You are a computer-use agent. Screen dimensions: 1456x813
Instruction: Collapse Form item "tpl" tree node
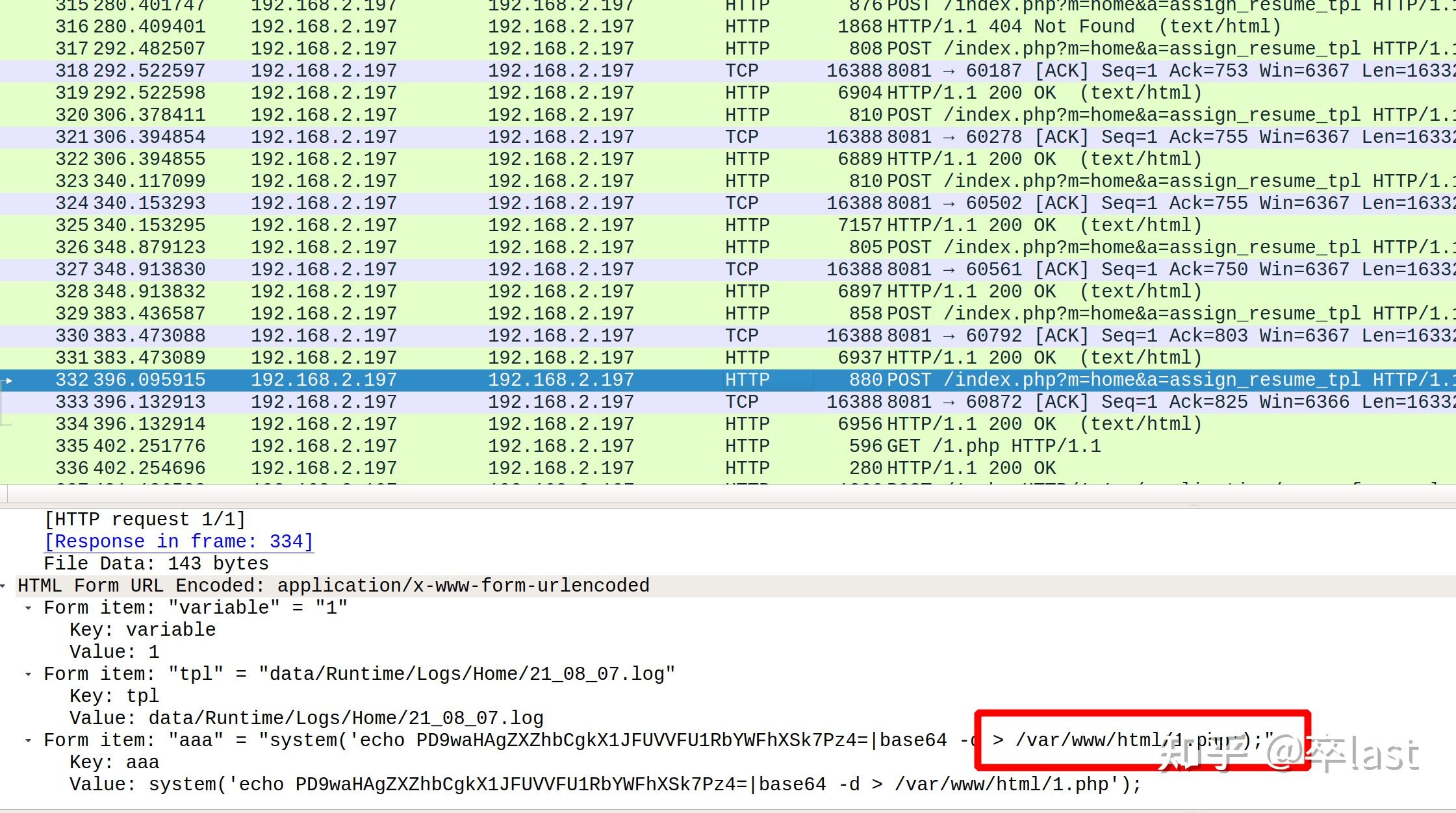(29, 675)
